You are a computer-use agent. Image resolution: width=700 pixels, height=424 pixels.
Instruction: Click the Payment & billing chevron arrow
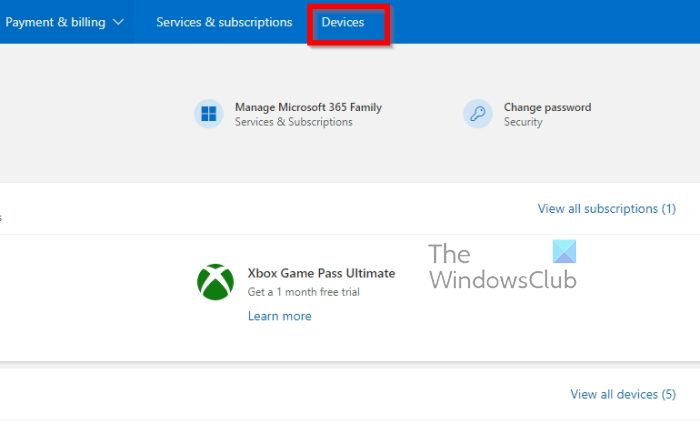coord(118,22)
